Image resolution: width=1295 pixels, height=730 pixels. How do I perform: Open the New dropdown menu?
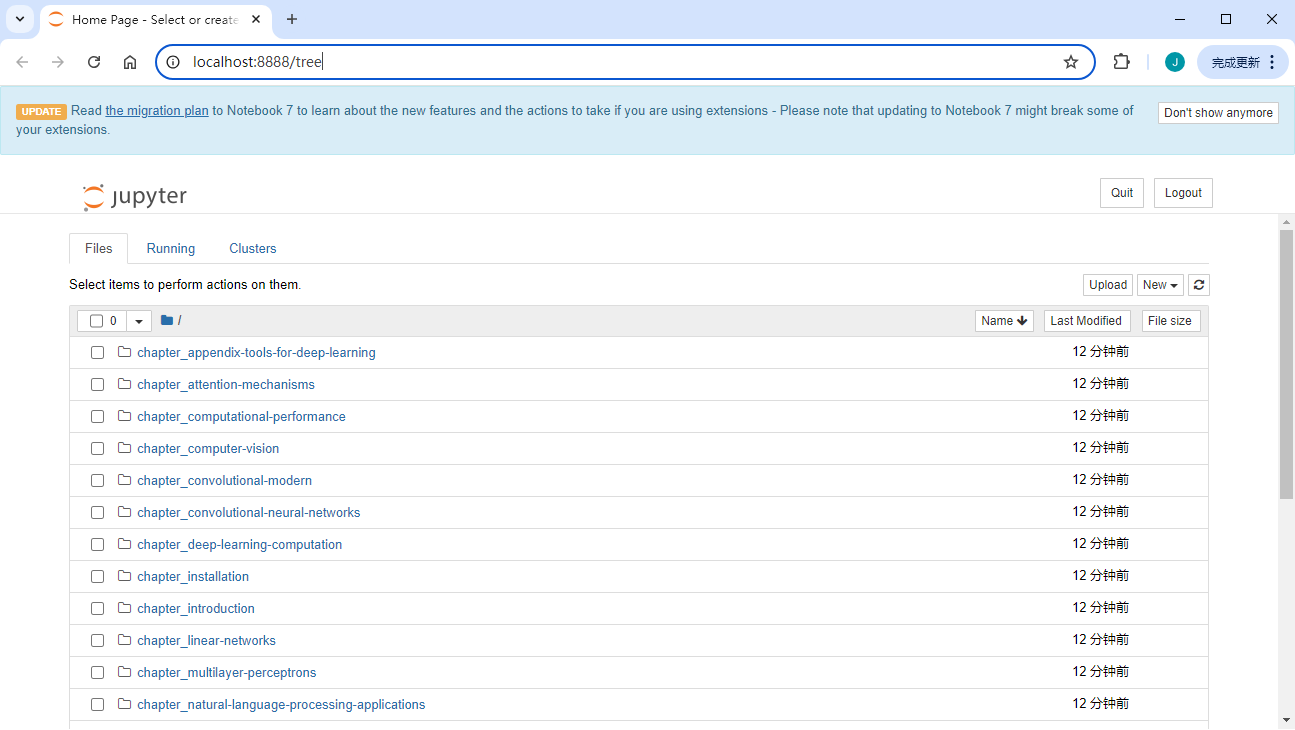click(1160, 285)
